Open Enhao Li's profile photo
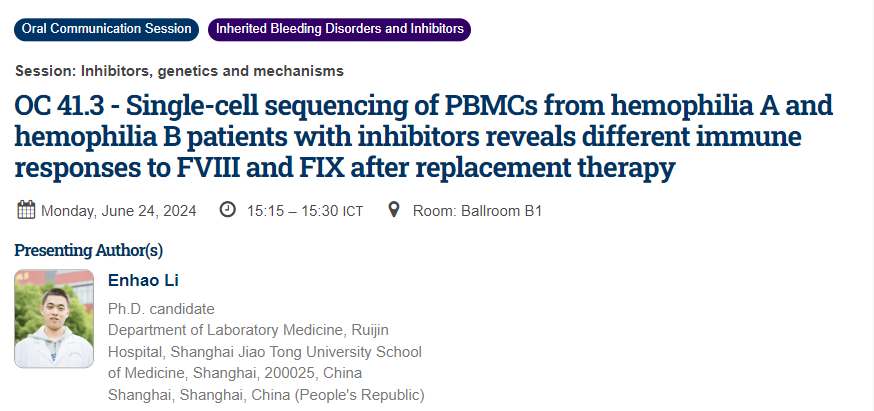This screenshot has height=411, width=874. tap(54, 318)
